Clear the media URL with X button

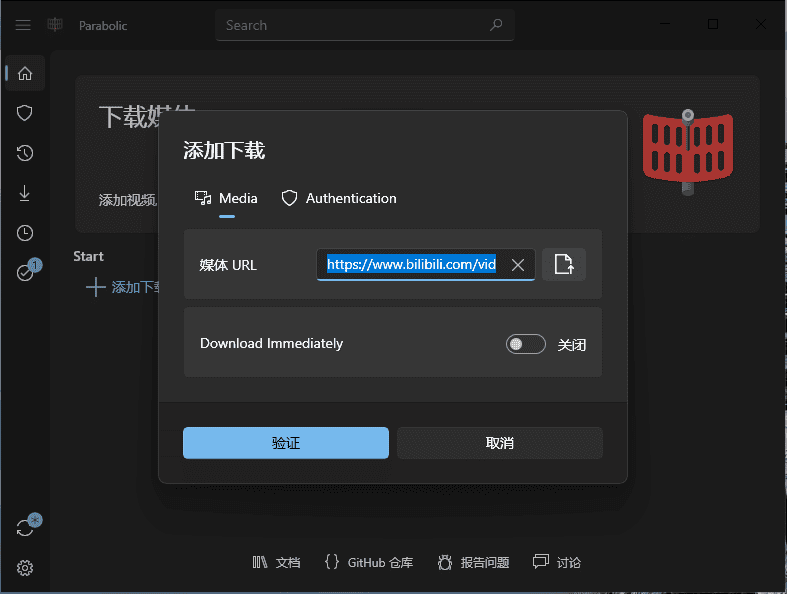(518, 265)
